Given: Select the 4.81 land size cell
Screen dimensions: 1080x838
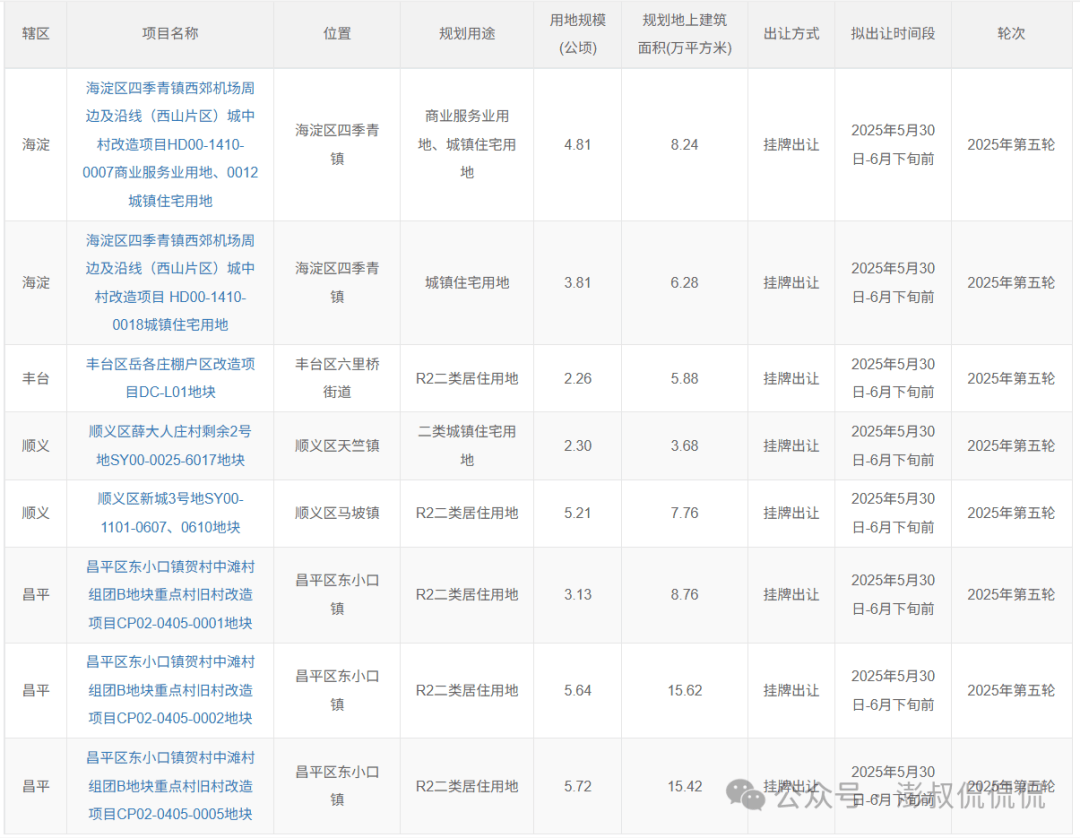Looking at the screenshot, I should 577,144.
